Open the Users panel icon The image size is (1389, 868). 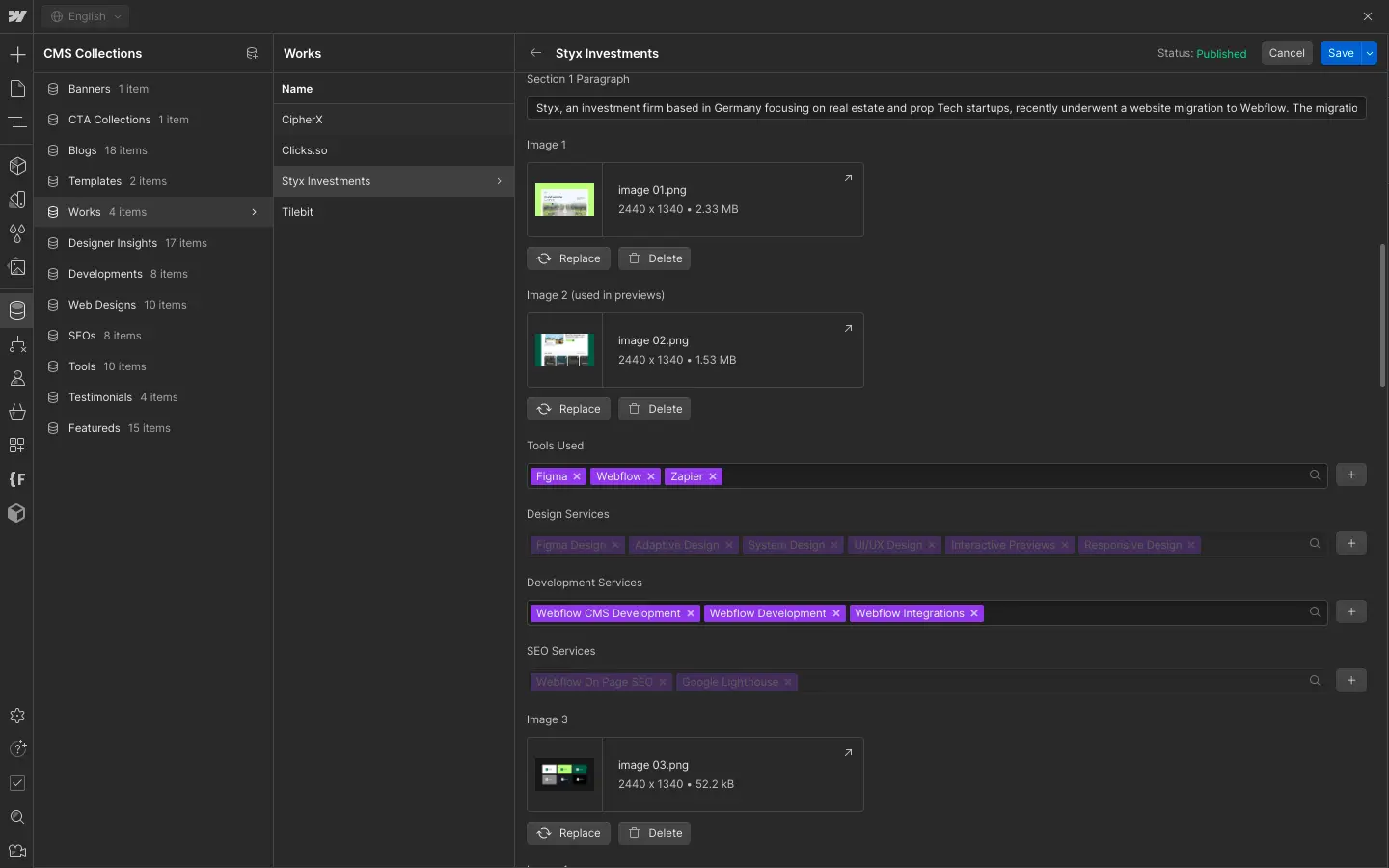16,378
